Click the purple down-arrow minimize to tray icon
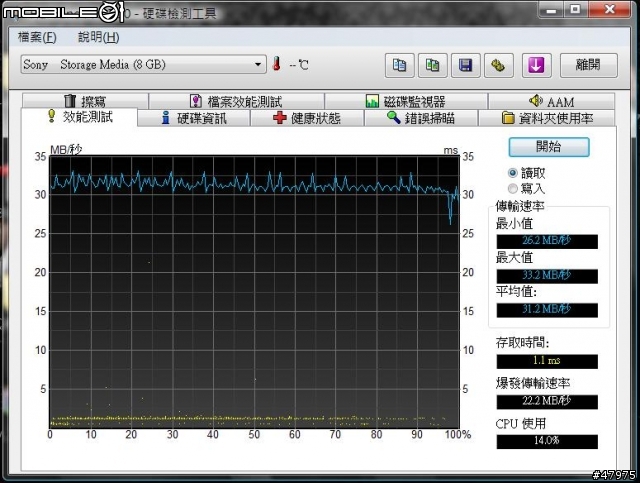The width and height of the screenshot is (640, 483). point(537,65)
